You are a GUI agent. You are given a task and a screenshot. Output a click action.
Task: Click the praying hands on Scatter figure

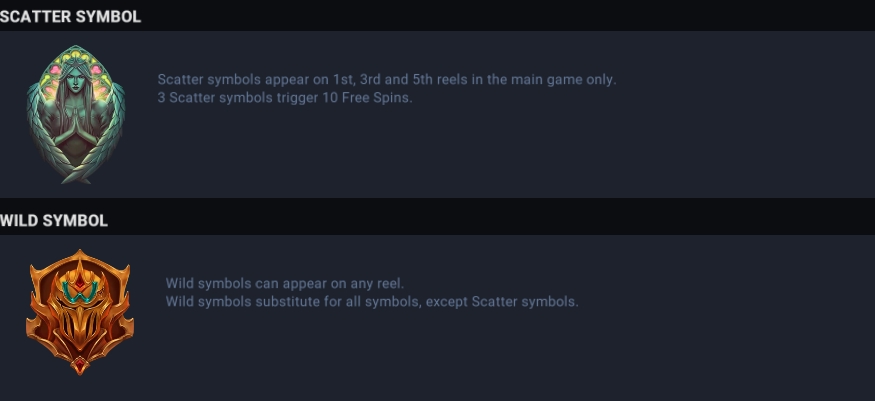(x=76, y=118)
